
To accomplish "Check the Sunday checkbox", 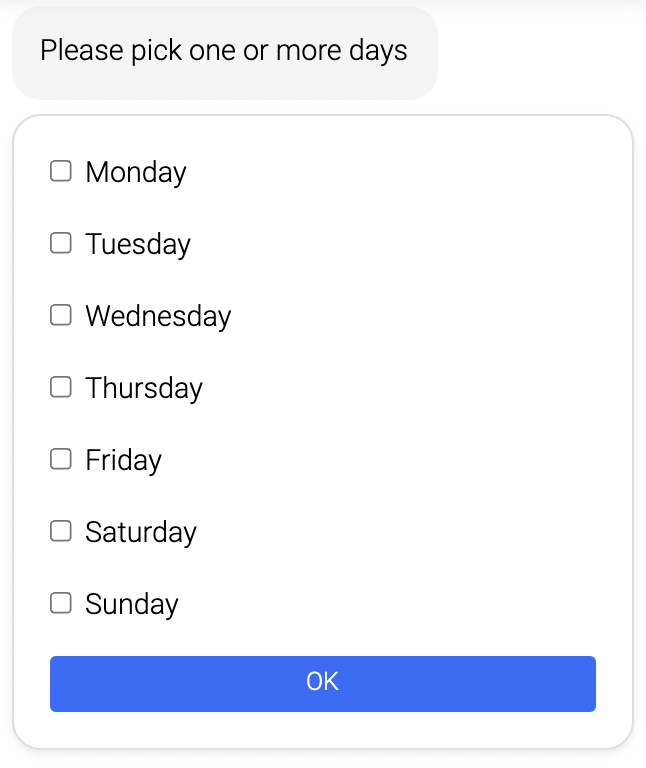I will pos(61,603).
